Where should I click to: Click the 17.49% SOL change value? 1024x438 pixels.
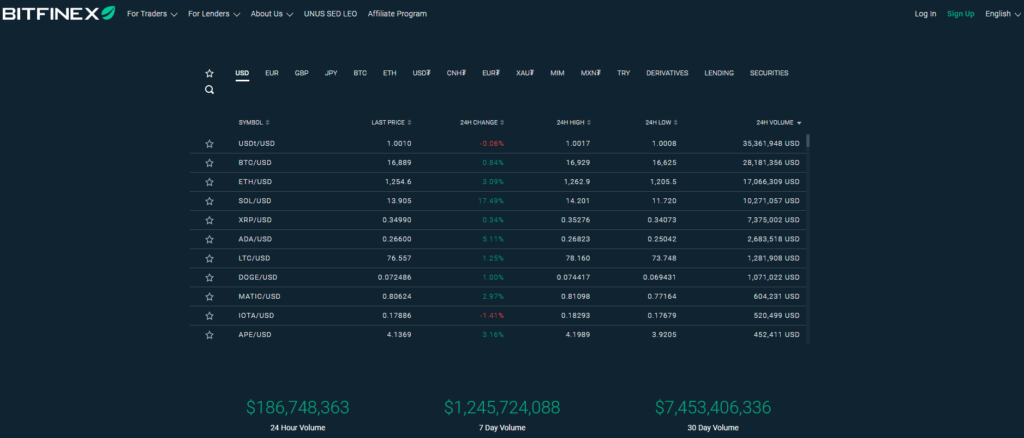tap(491, 201)
